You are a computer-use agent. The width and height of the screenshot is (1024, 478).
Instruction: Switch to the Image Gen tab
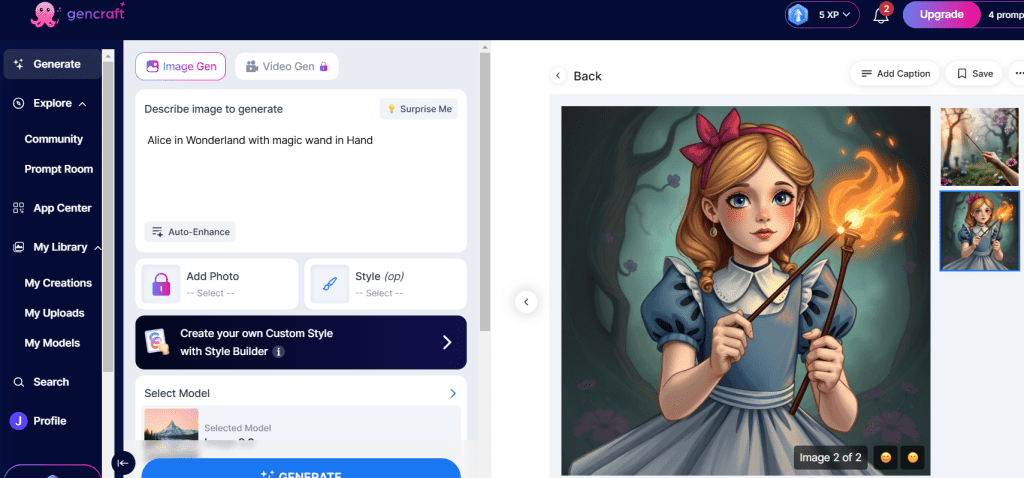181,66
